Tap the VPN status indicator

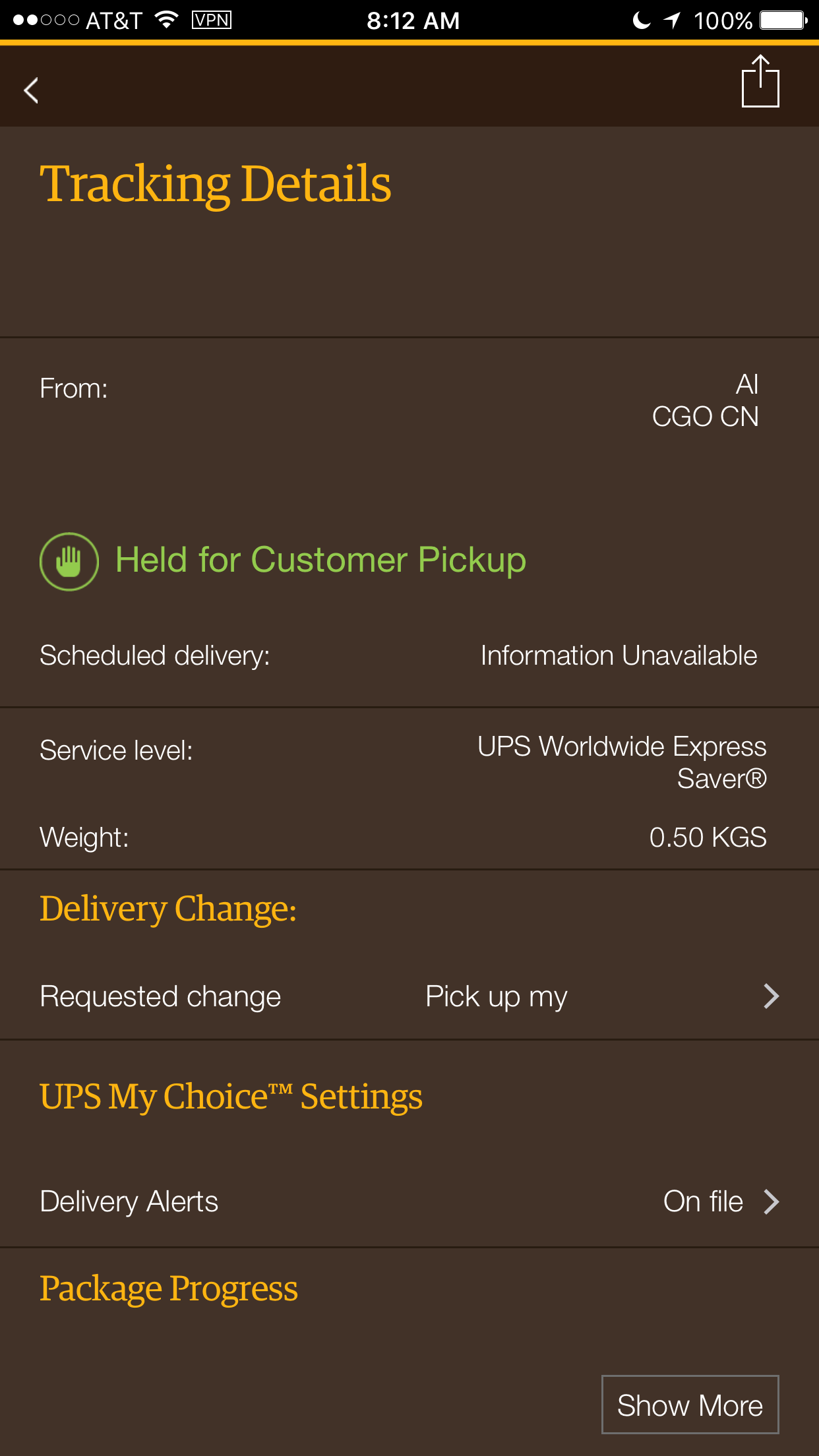[212, 20]
